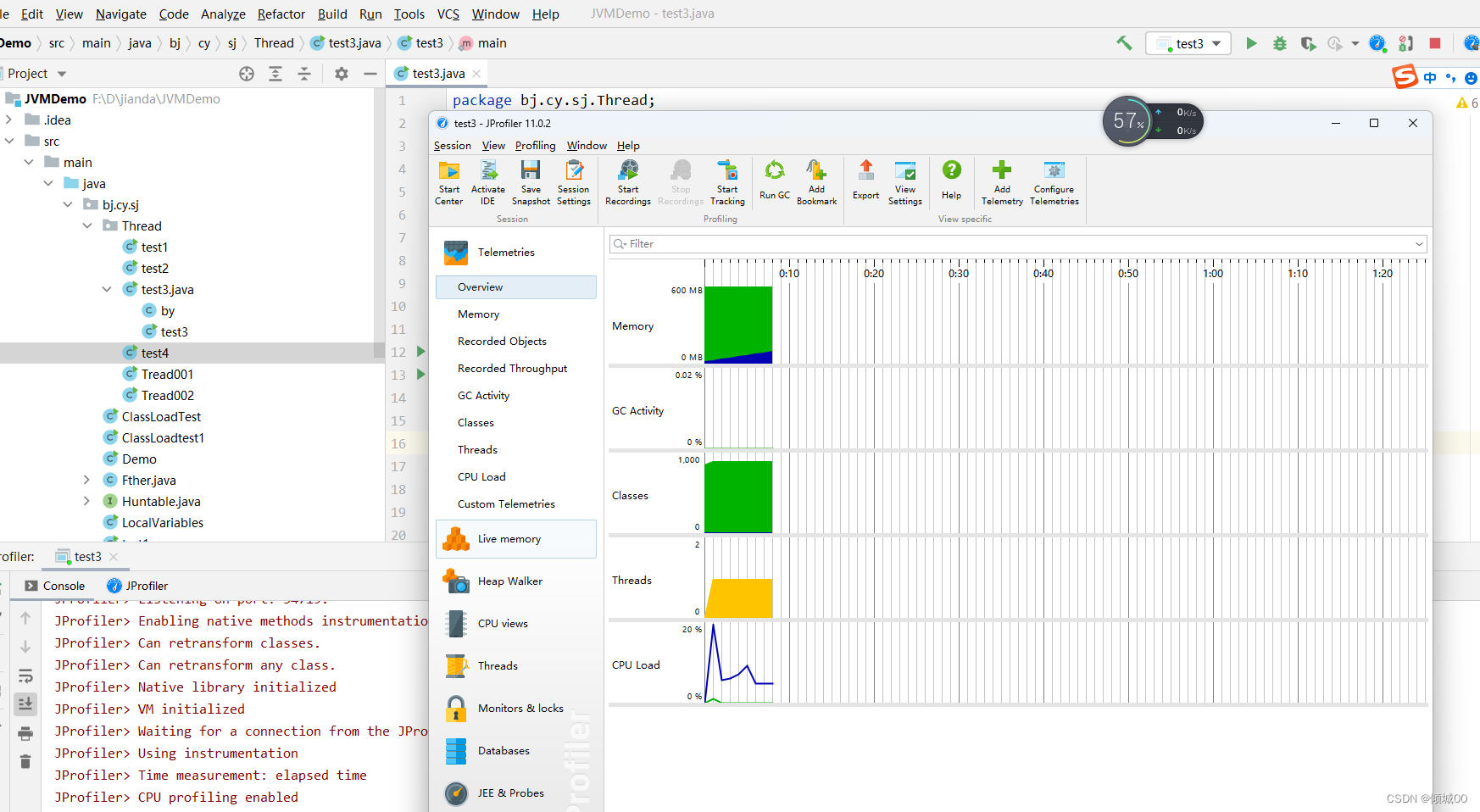Open Filter field dropdown arrow in JProfiler
The image size is (1480, 812).
[1419, 244]
